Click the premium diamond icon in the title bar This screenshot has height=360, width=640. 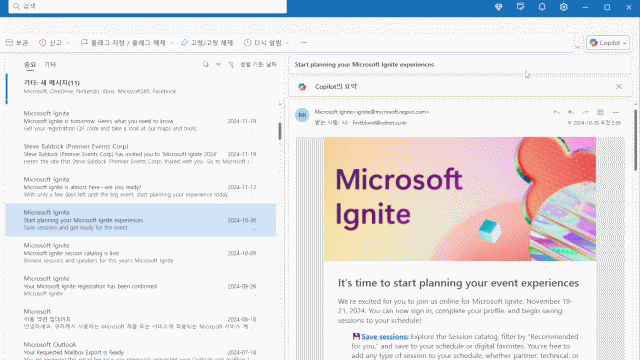pos(498,7)
